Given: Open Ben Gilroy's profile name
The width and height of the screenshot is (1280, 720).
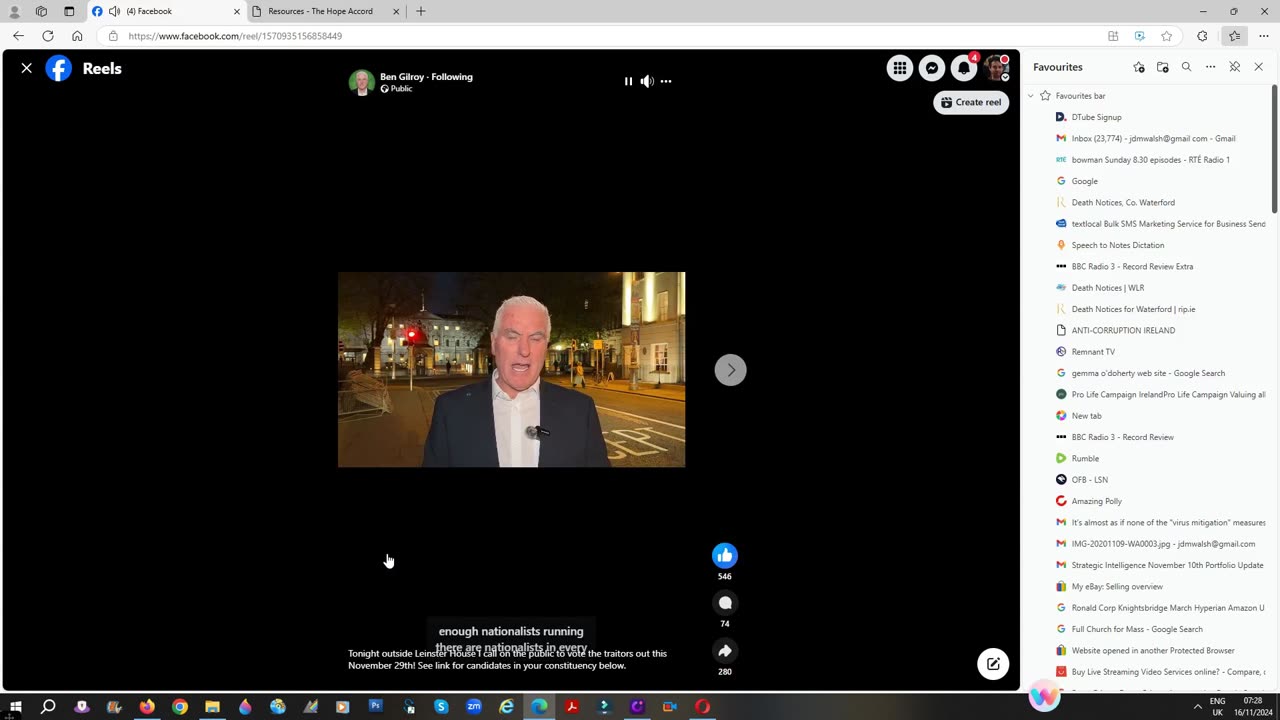Looking at the screenshot, I should coord(403,77).
